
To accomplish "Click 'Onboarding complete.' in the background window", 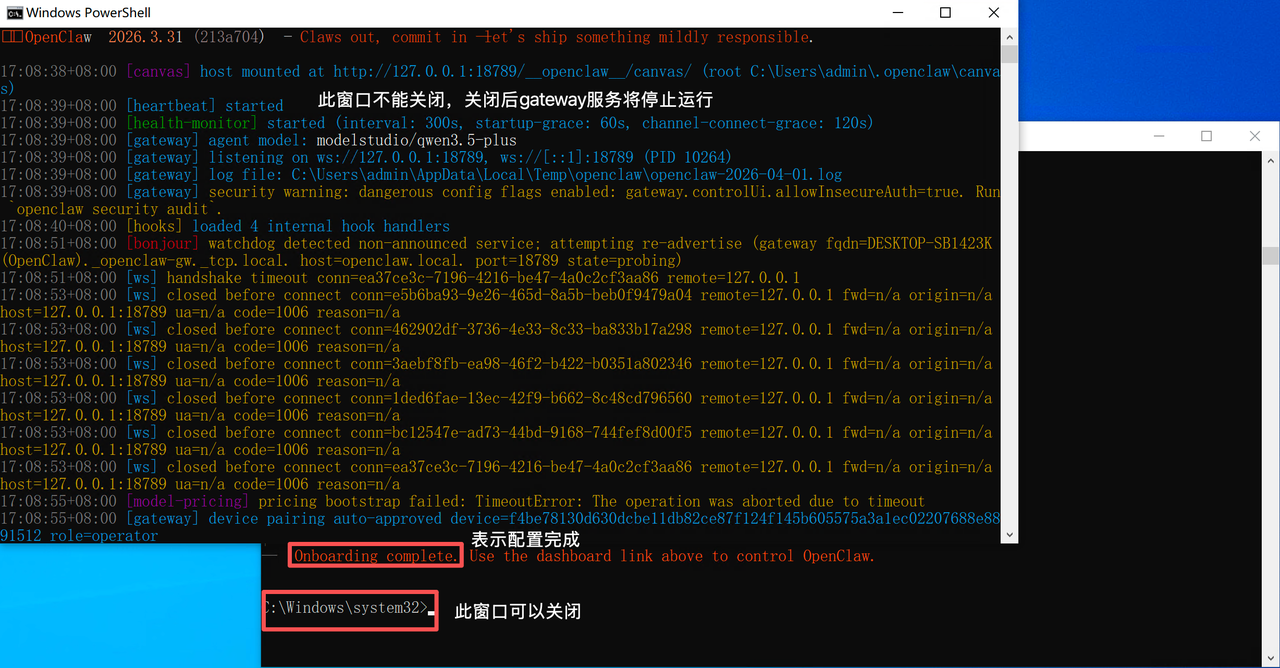I will pos(376,556).
